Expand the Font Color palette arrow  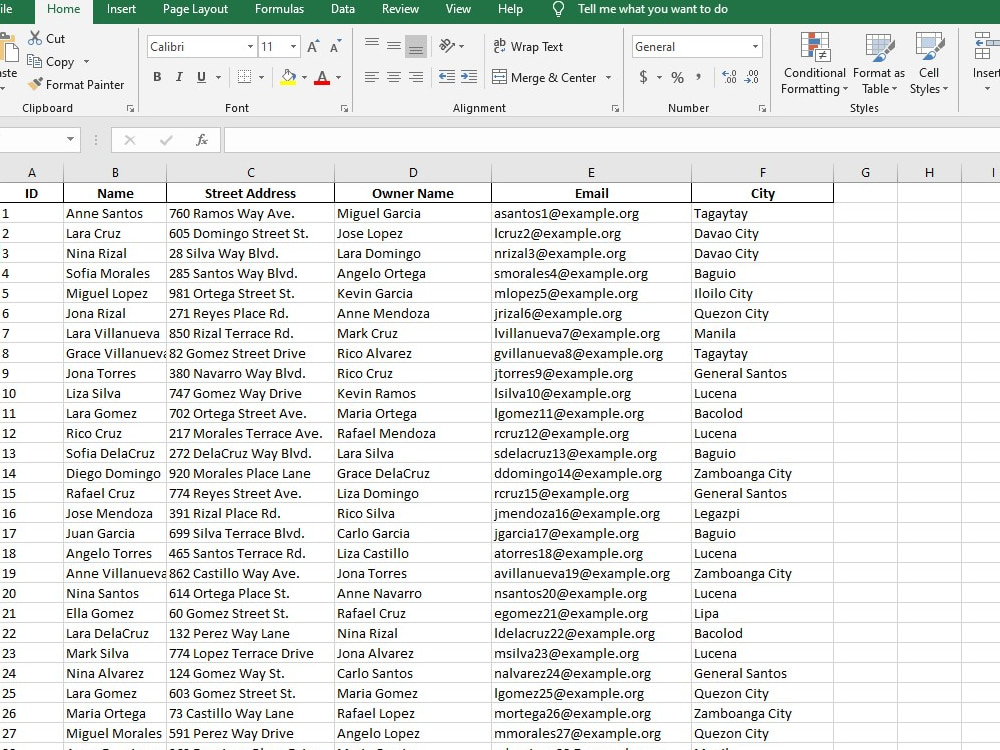click(x=338, y=77)
